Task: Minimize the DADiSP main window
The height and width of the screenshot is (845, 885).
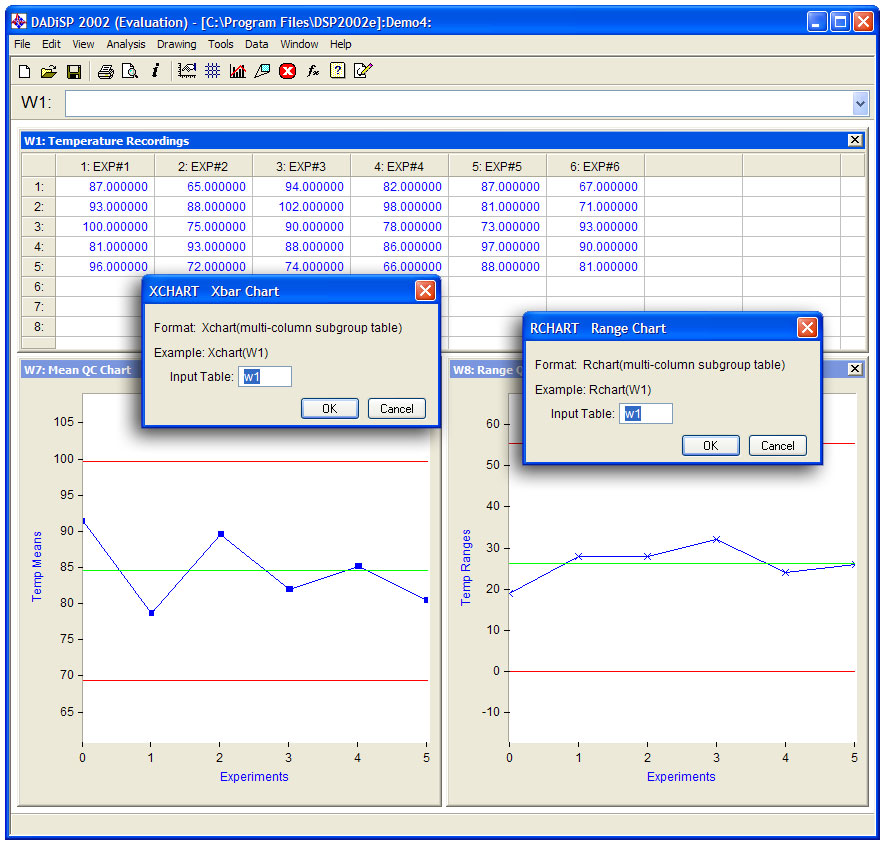Action: point(817,22)
